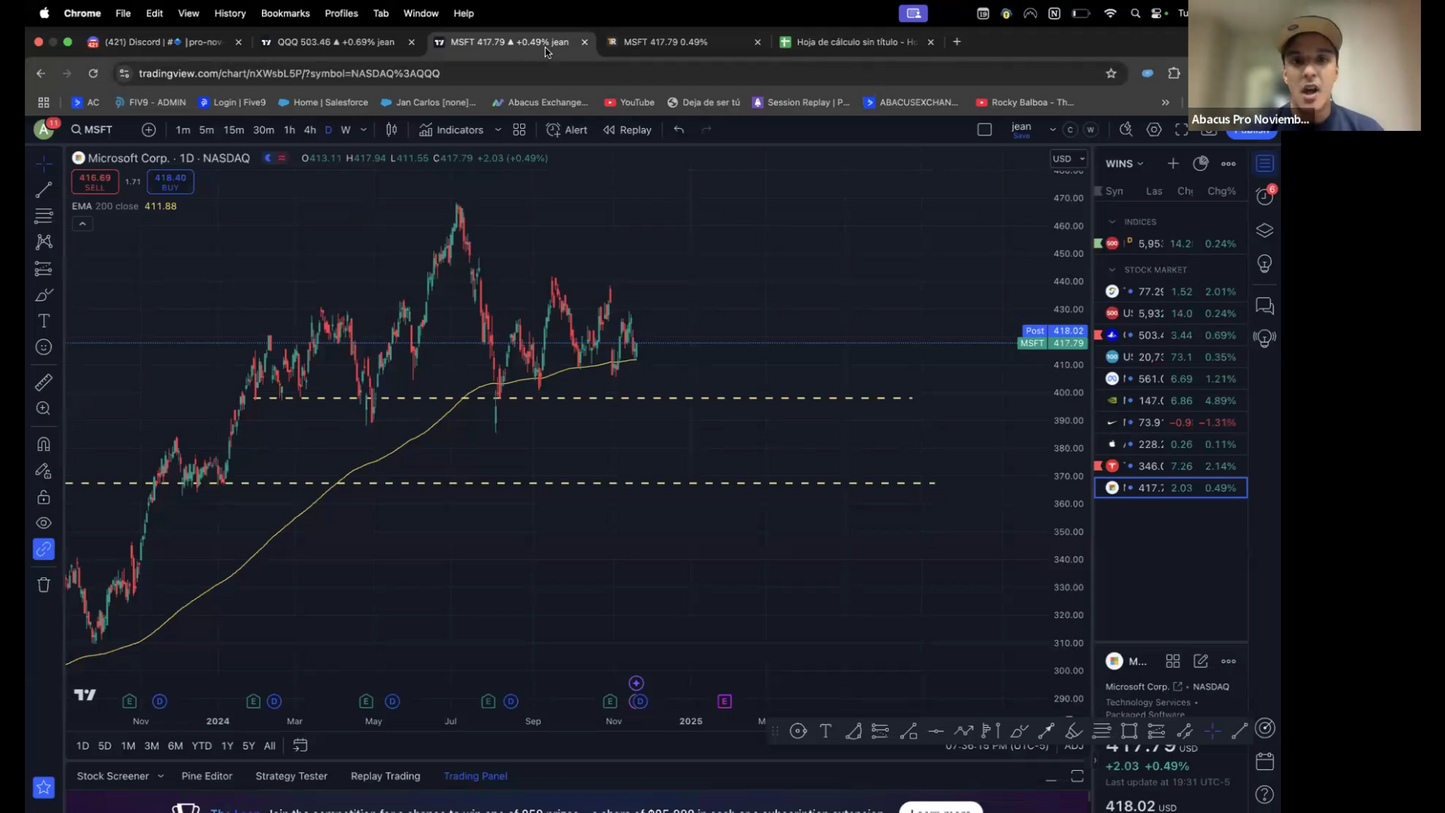Collapse the Stock Market watchlist section

point(1112,270)
